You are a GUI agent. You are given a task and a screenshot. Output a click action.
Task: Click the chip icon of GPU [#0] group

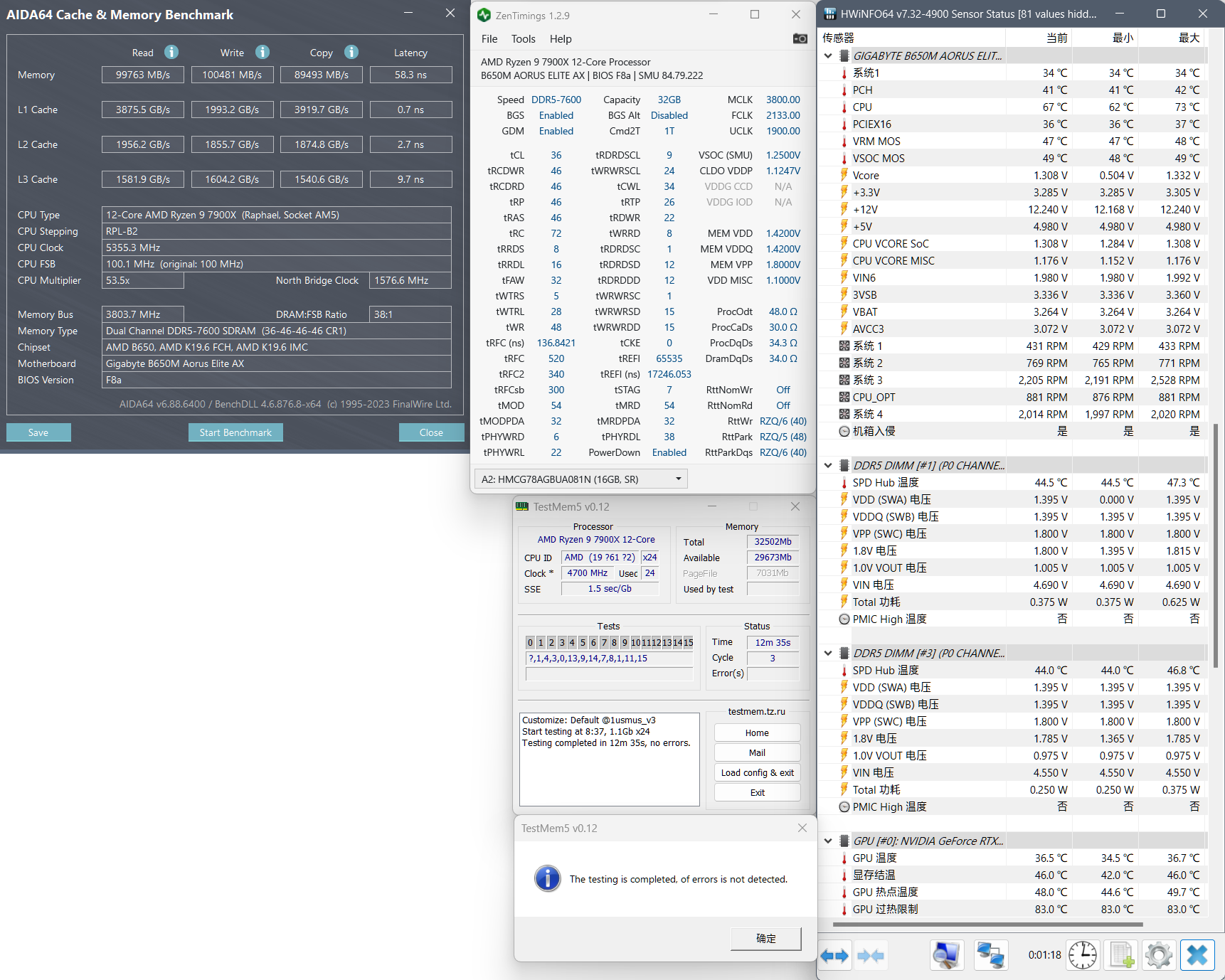[844, 841]
